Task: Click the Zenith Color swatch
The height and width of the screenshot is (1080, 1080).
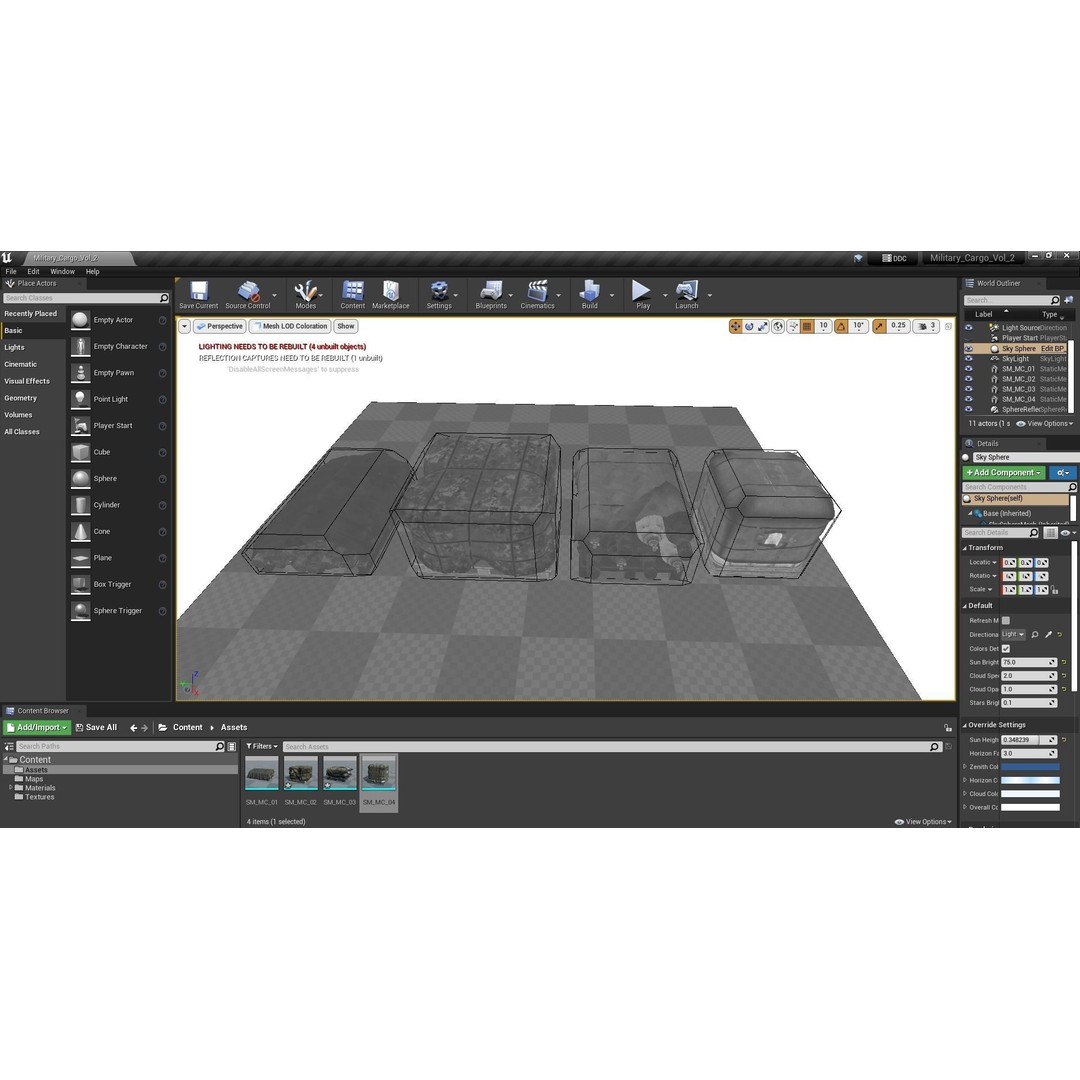Action: coord(1030,767)
